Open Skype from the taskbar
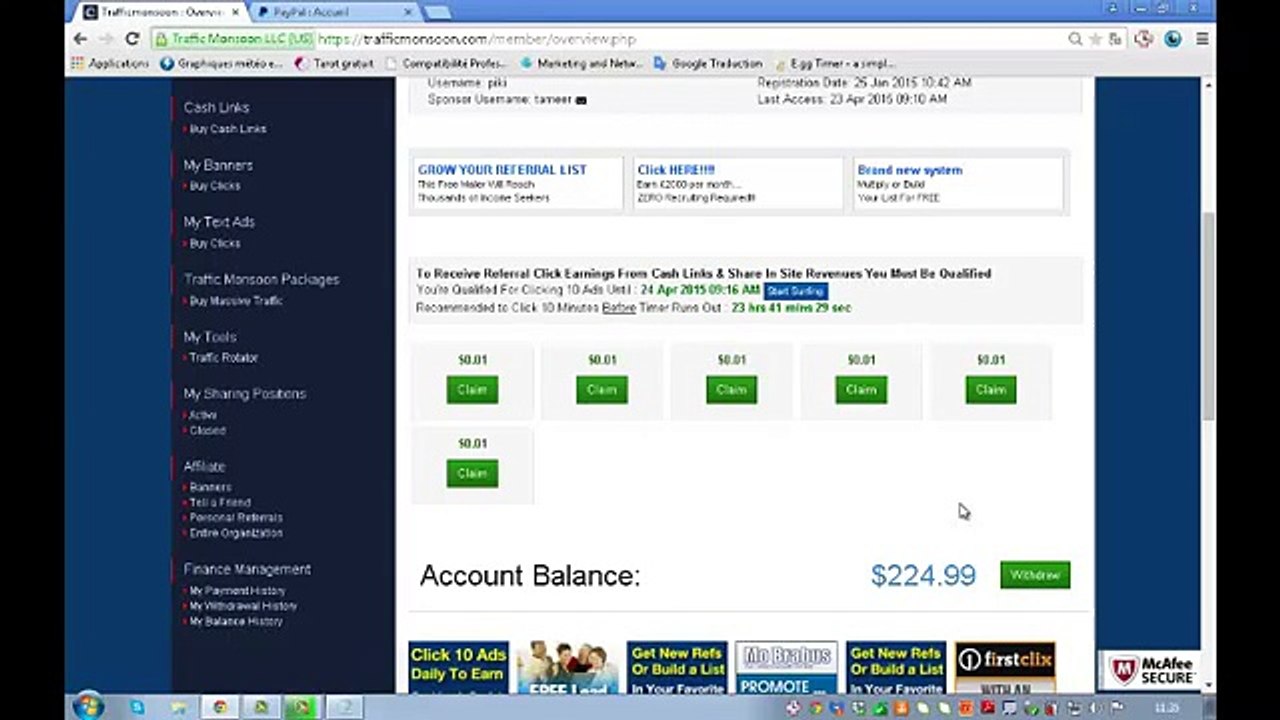Screen dimensions: 1280x720 pyautogui.click(x=137, y=707)
